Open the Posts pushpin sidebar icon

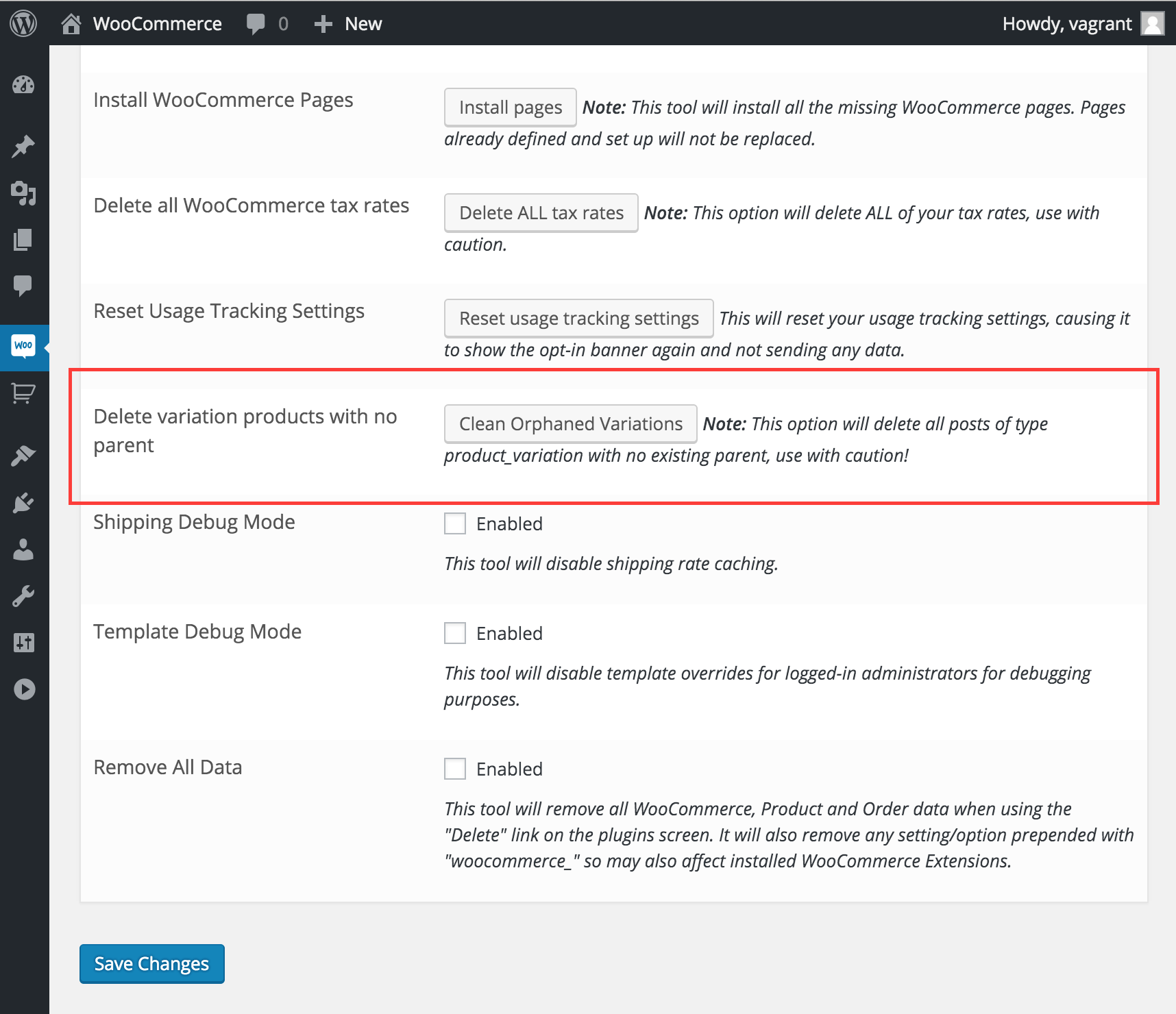pos(23,147)
